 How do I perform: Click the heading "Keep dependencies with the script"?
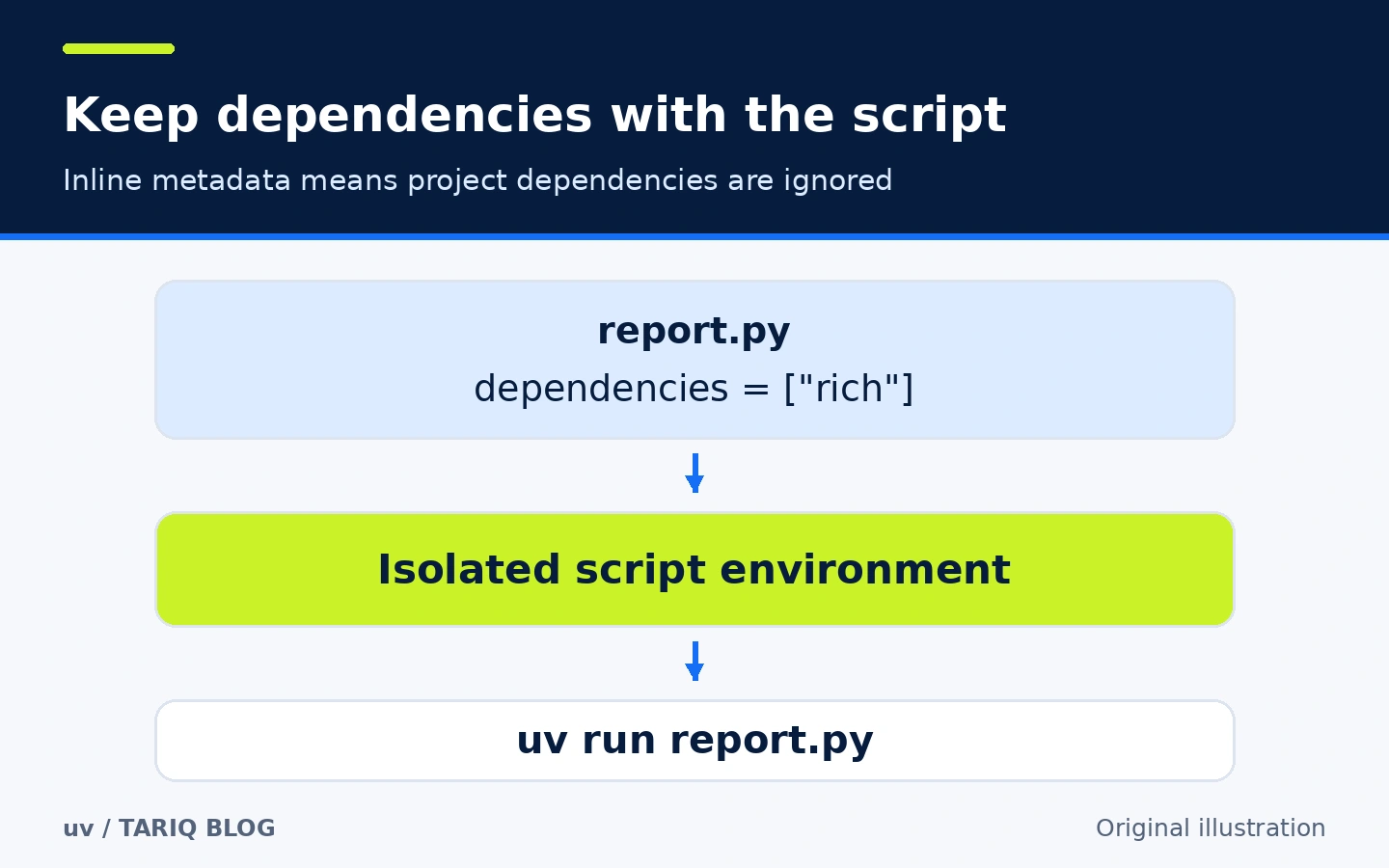click(x=534, y=116)
